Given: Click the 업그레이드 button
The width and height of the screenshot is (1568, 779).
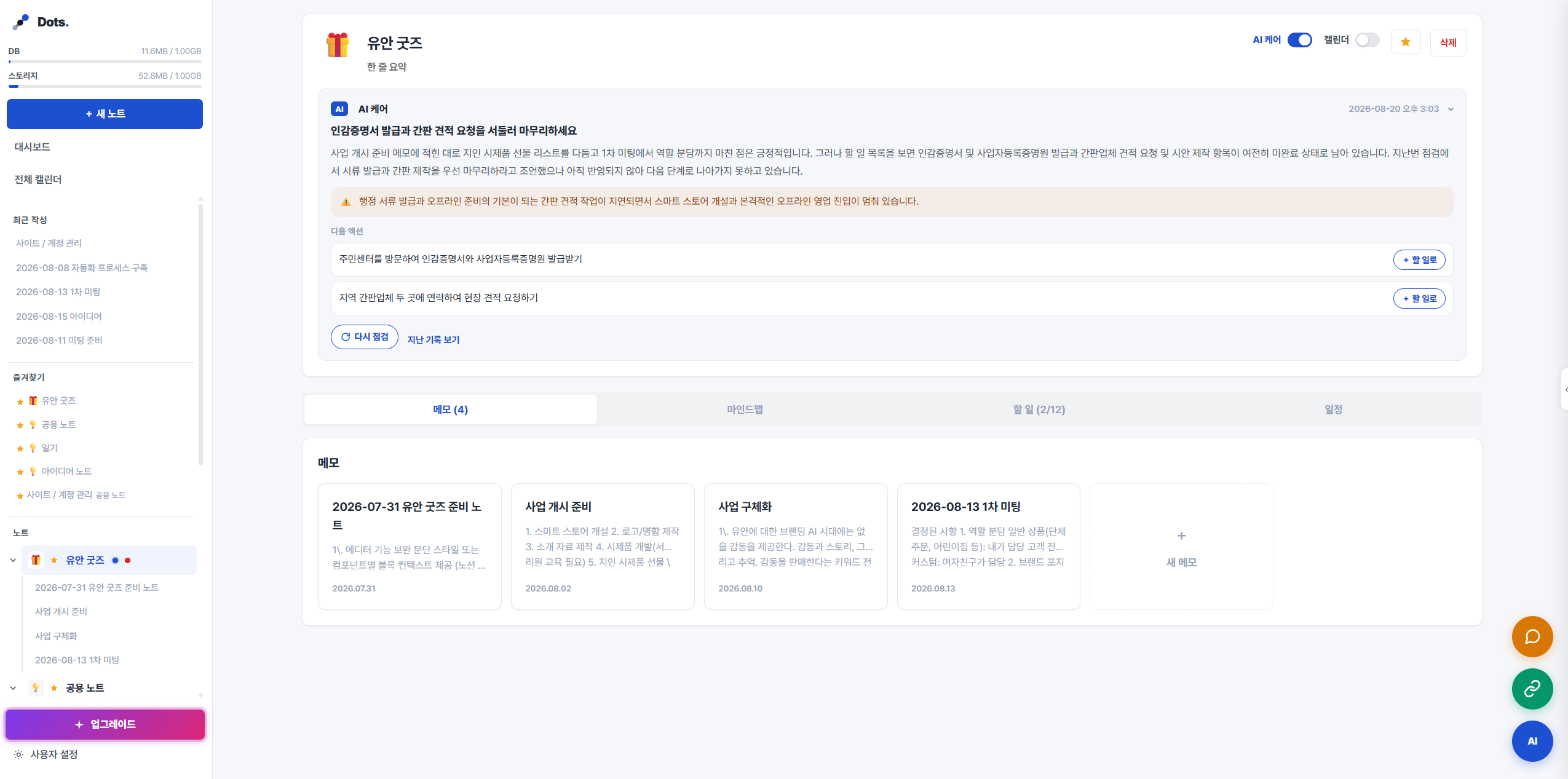Looking at the screenshot, I should [105, 724].
